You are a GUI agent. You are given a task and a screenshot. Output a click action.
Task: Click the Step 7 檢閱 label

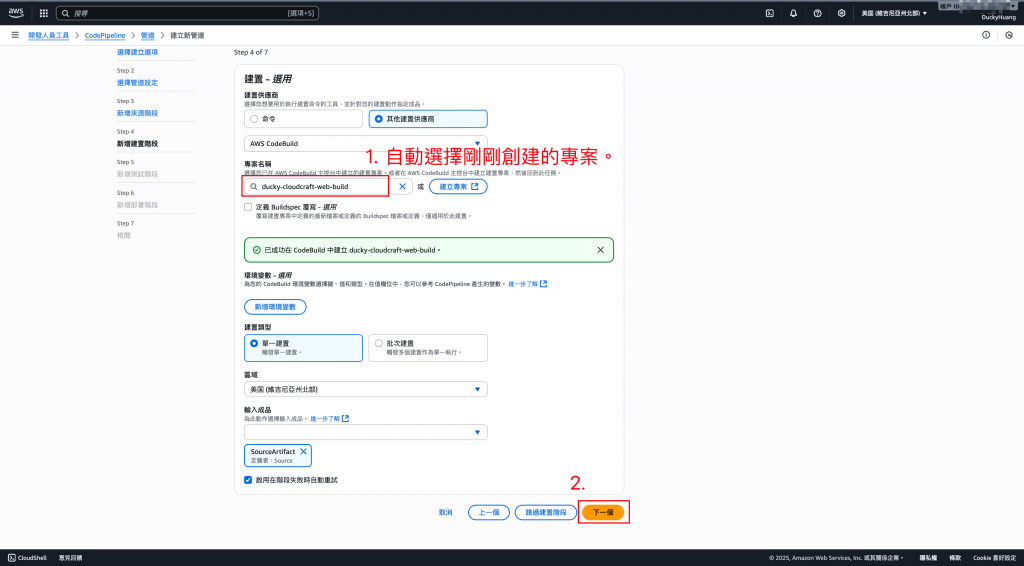[x=123, y=235]
